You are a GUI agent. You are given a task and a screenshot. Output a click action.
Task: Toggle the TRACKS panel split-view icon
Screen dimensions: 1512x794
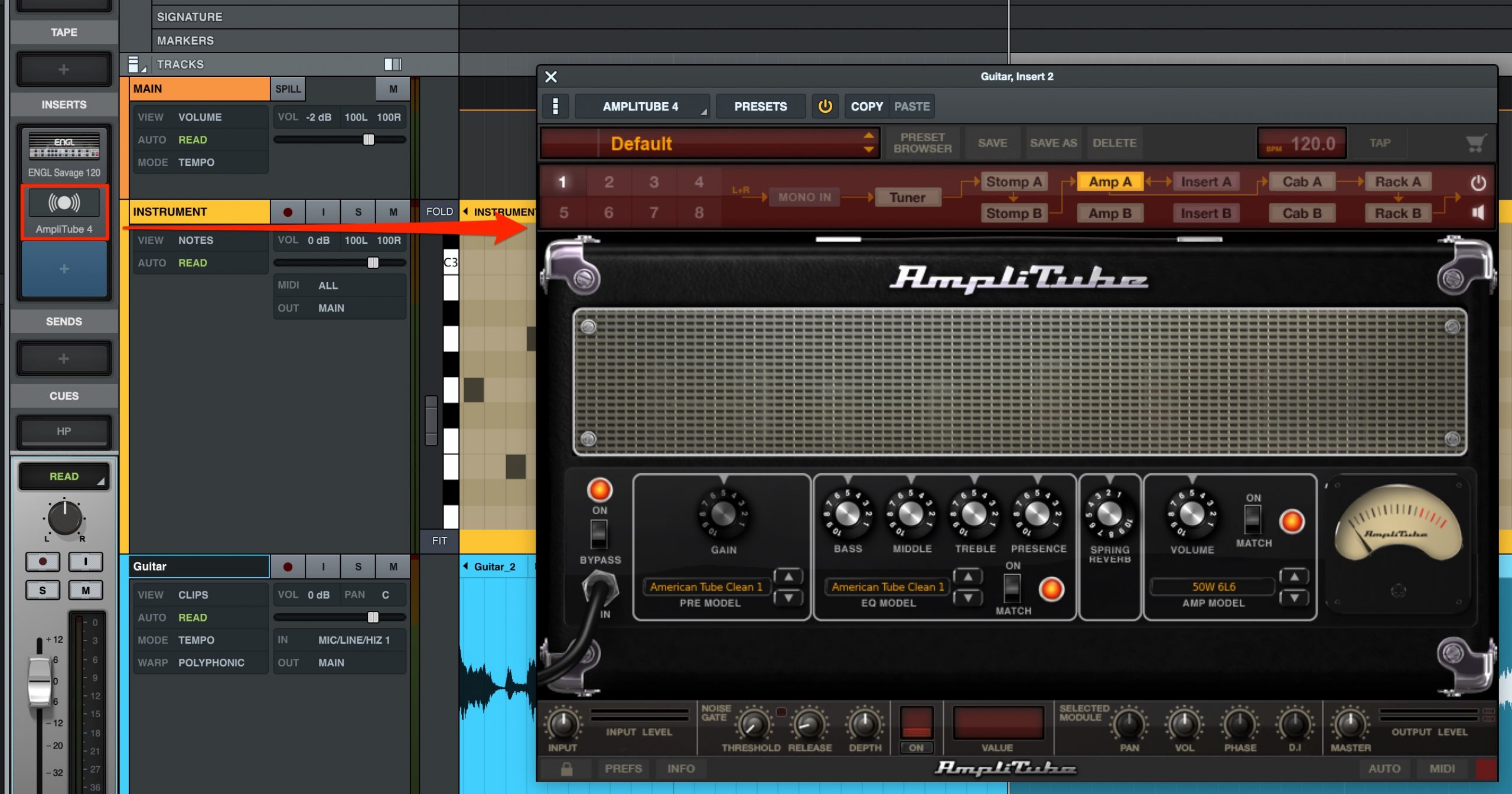coord(393,64)
